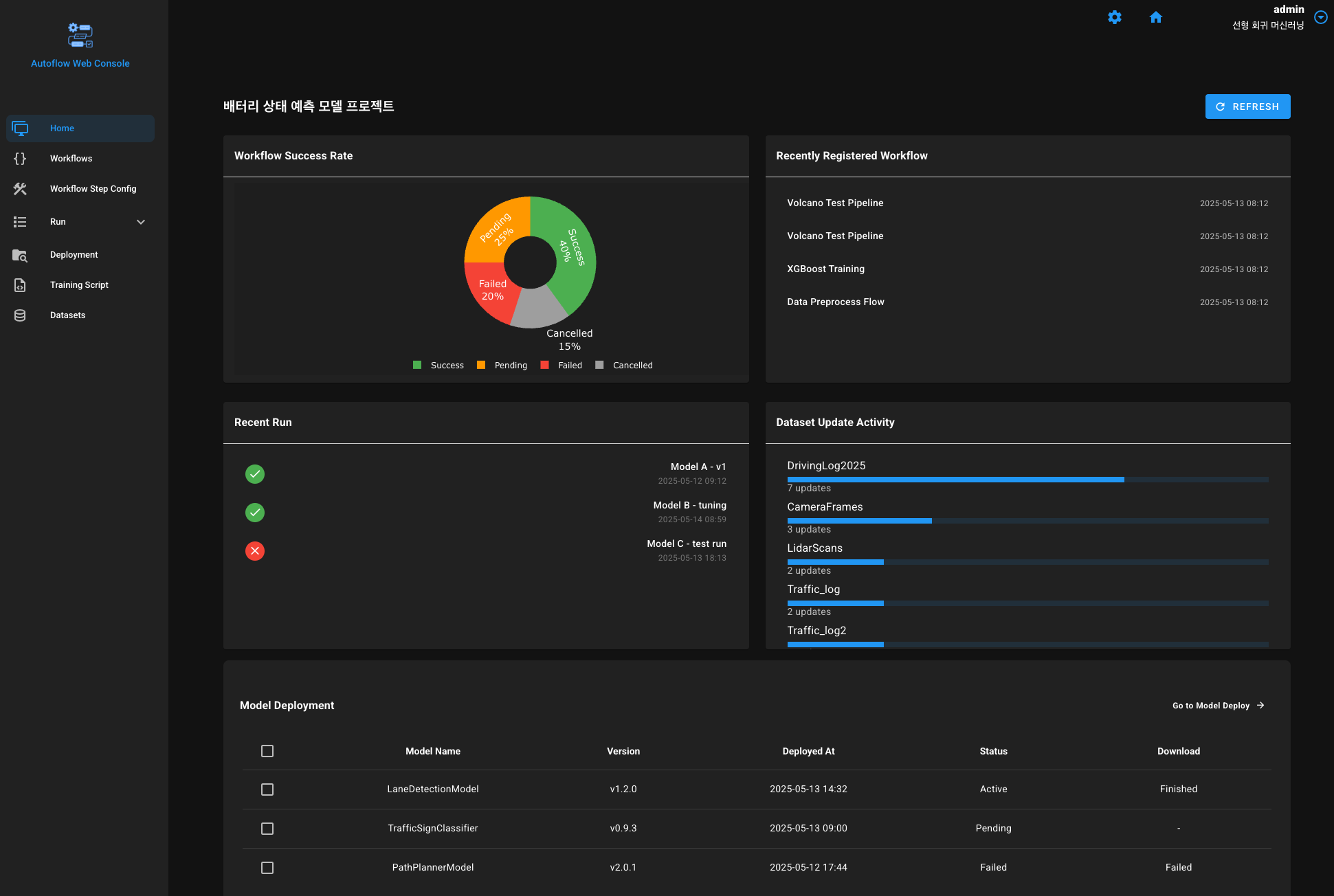Viewport: 1334px width, 896px height.
Task: Go to Datasets in the sidebar
Action: (x=67, y=315)
